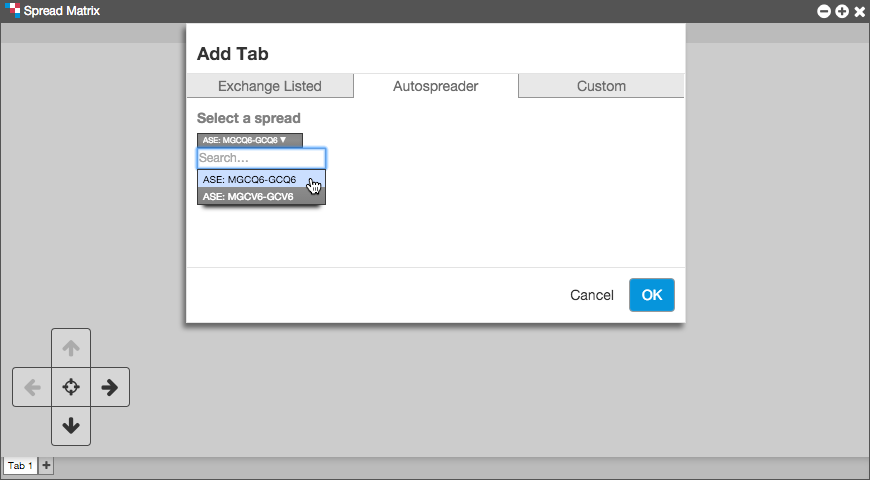
Task: Open the ASE: MGCQ6-GCQ6 spread dropdown
Action: [250, 140]
